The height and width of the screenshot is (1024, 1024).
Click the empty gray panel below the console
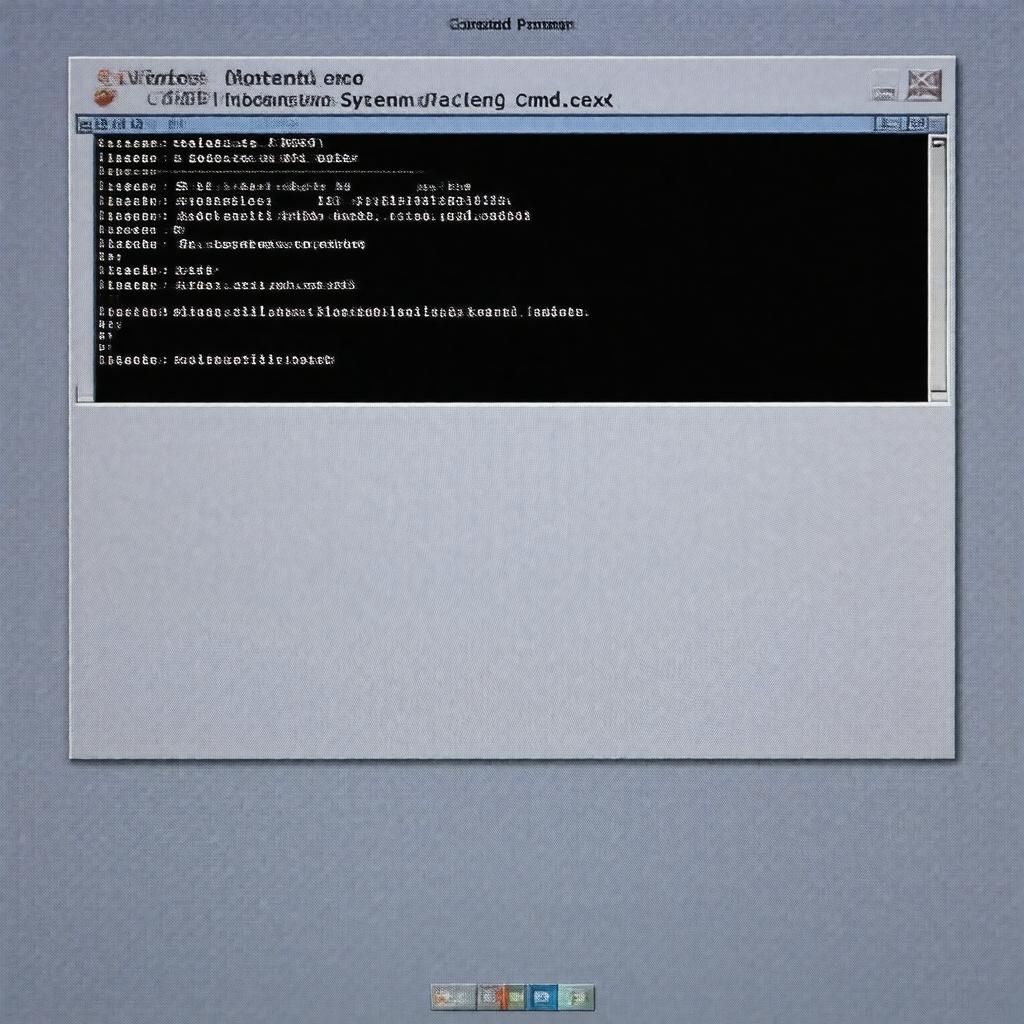point(511,580)
